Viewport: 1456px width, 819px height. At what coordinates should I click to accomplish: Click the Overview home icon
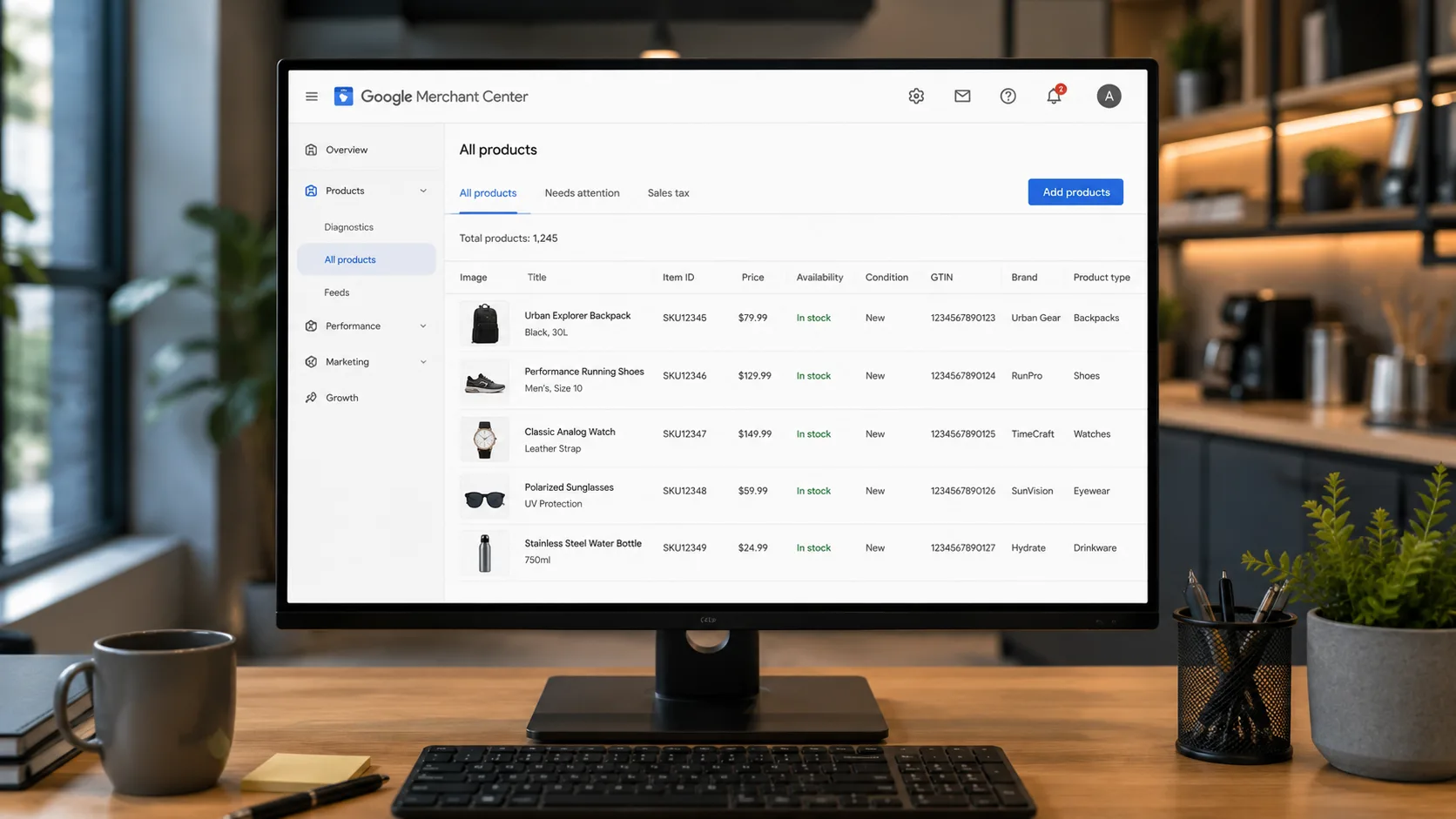311,150
